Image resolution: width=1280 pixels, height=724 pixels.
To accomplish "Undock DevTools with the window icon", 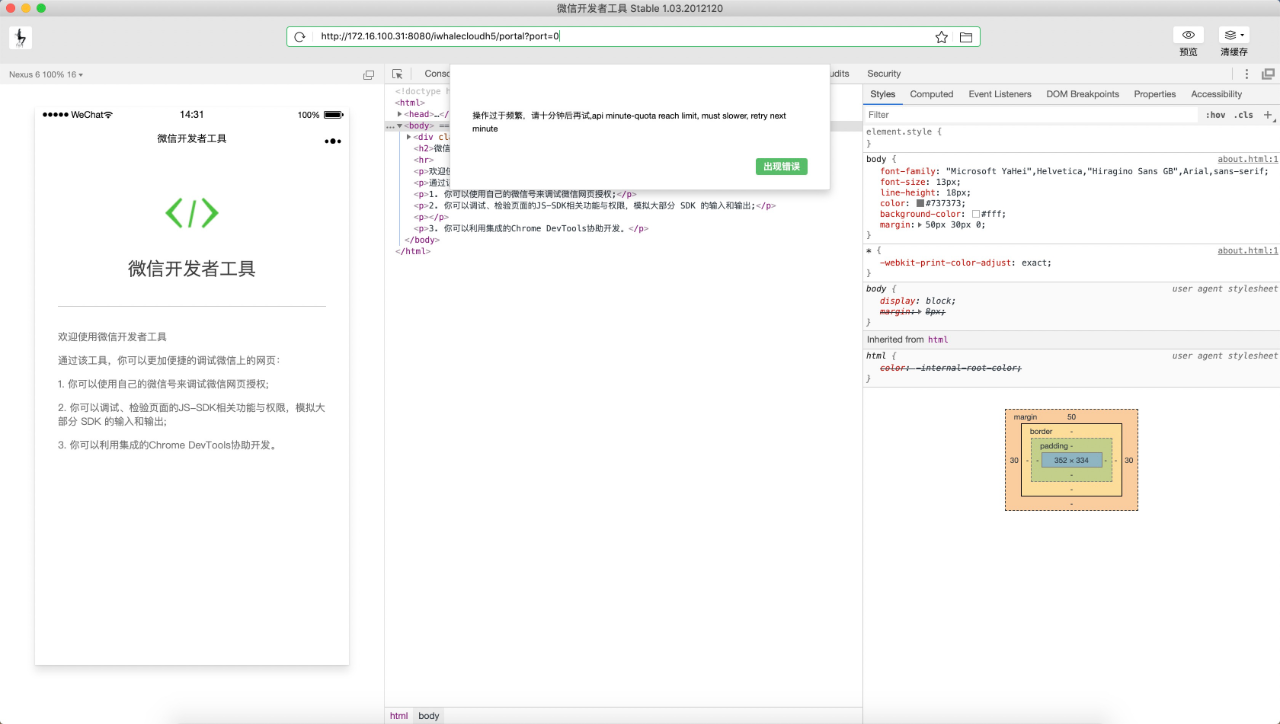I will point(1268,74).
